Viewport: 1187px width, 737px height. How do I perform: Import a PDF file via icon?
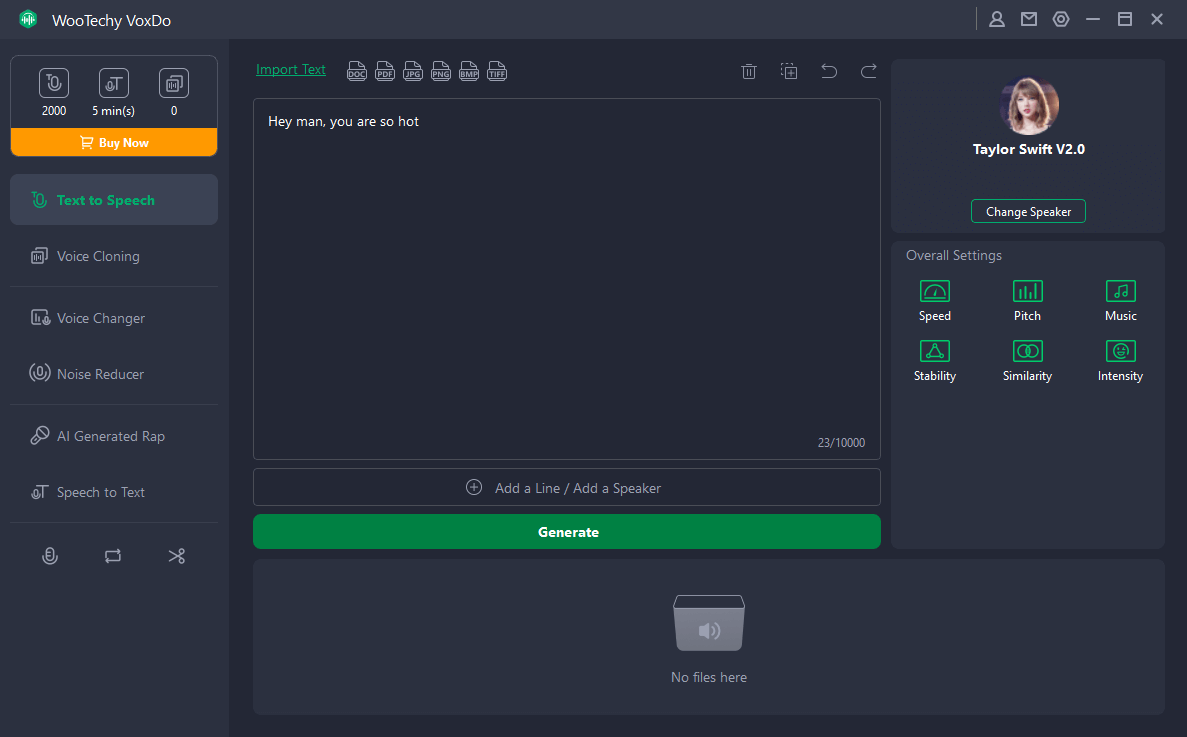coord(385,71)
